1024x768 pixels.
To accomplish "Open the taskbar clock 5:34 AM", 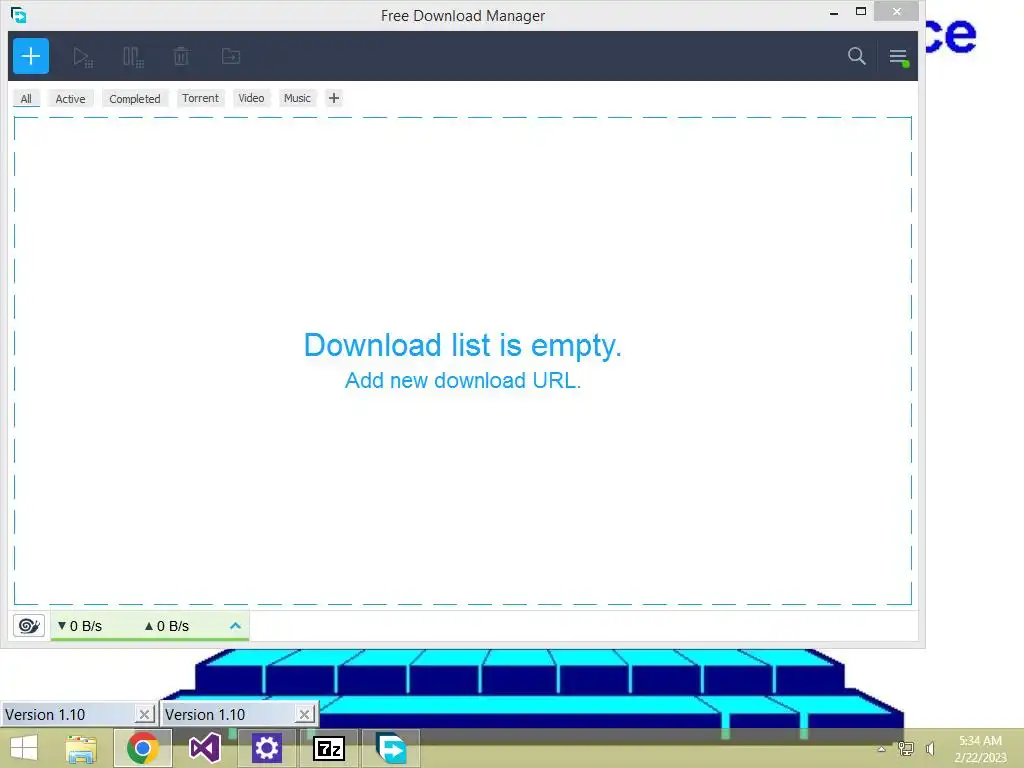I will click(x=980, y=749).
